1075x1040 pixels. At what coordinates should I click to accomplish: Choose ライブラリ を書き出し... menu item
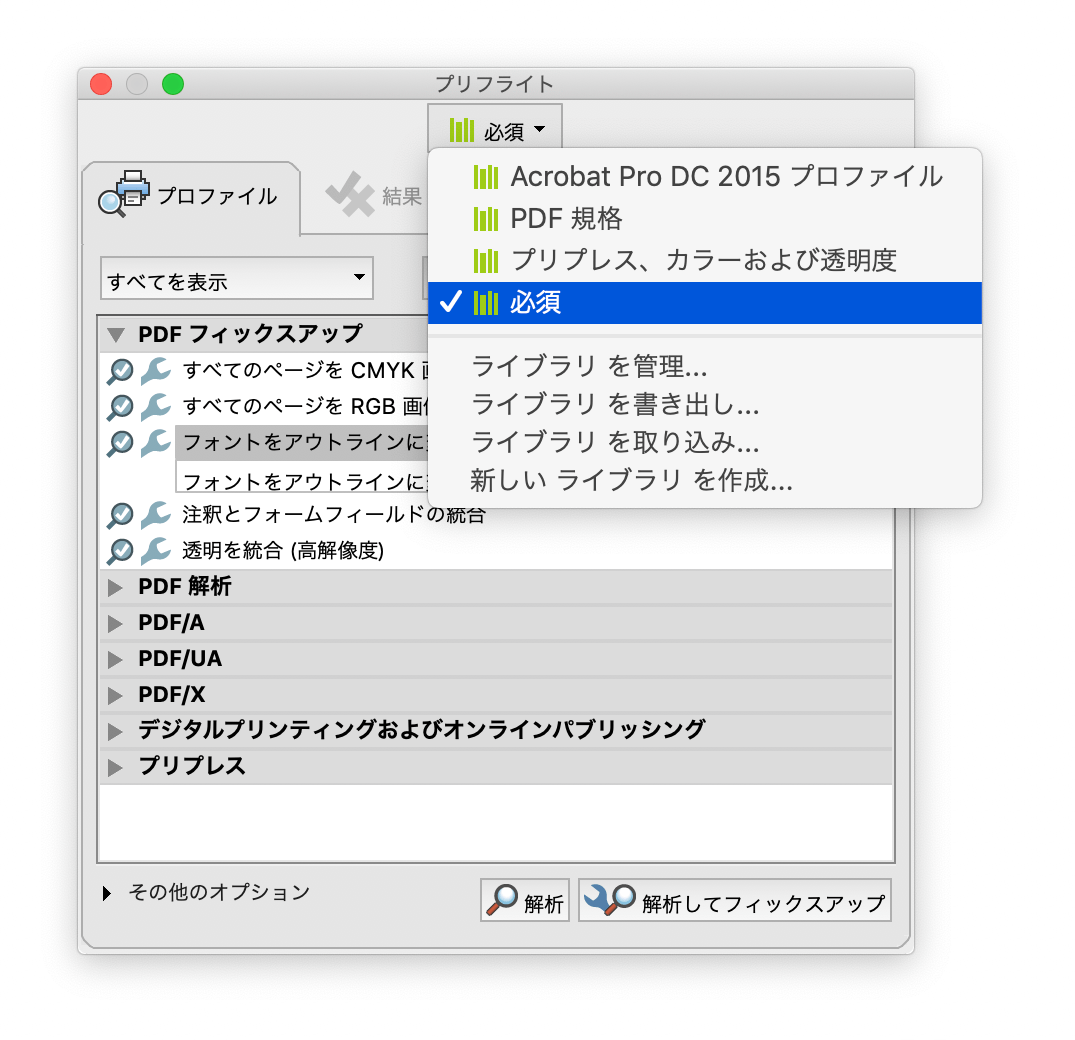[x=705, y=404]
